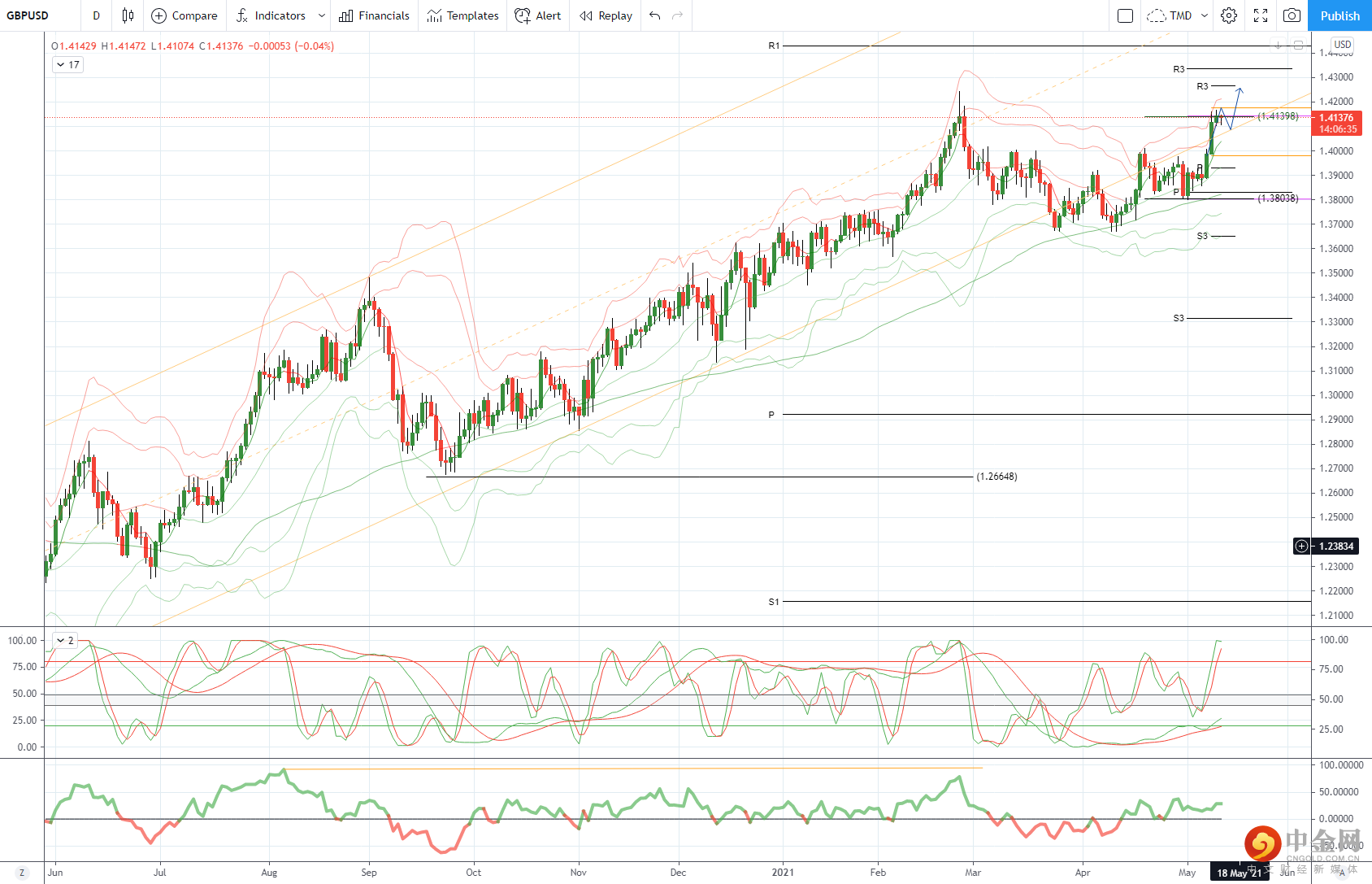Viewport: 1372px width, 884px height.
Task: Click the R1 pivot level label
Action: [774, 46]
